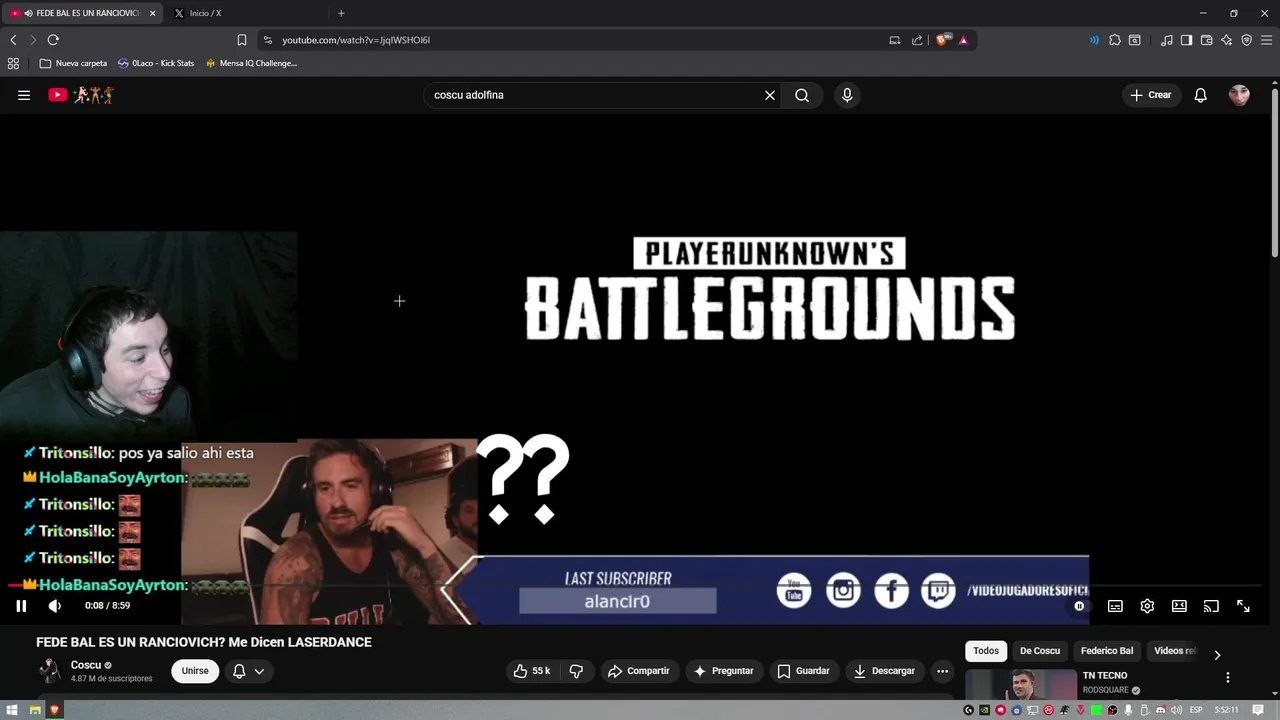Open the Mensa IQ Challenge bookmark
1280x720 pixels.
251,63
